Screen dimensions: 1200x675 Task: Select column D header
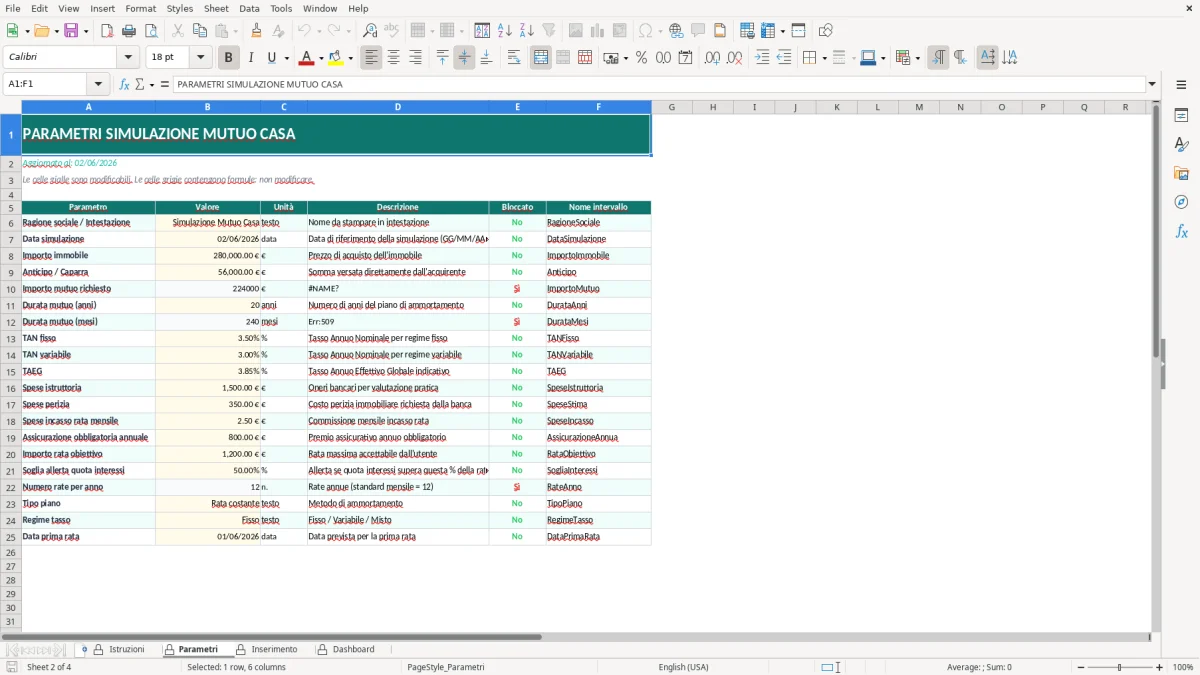pos(398,107)
